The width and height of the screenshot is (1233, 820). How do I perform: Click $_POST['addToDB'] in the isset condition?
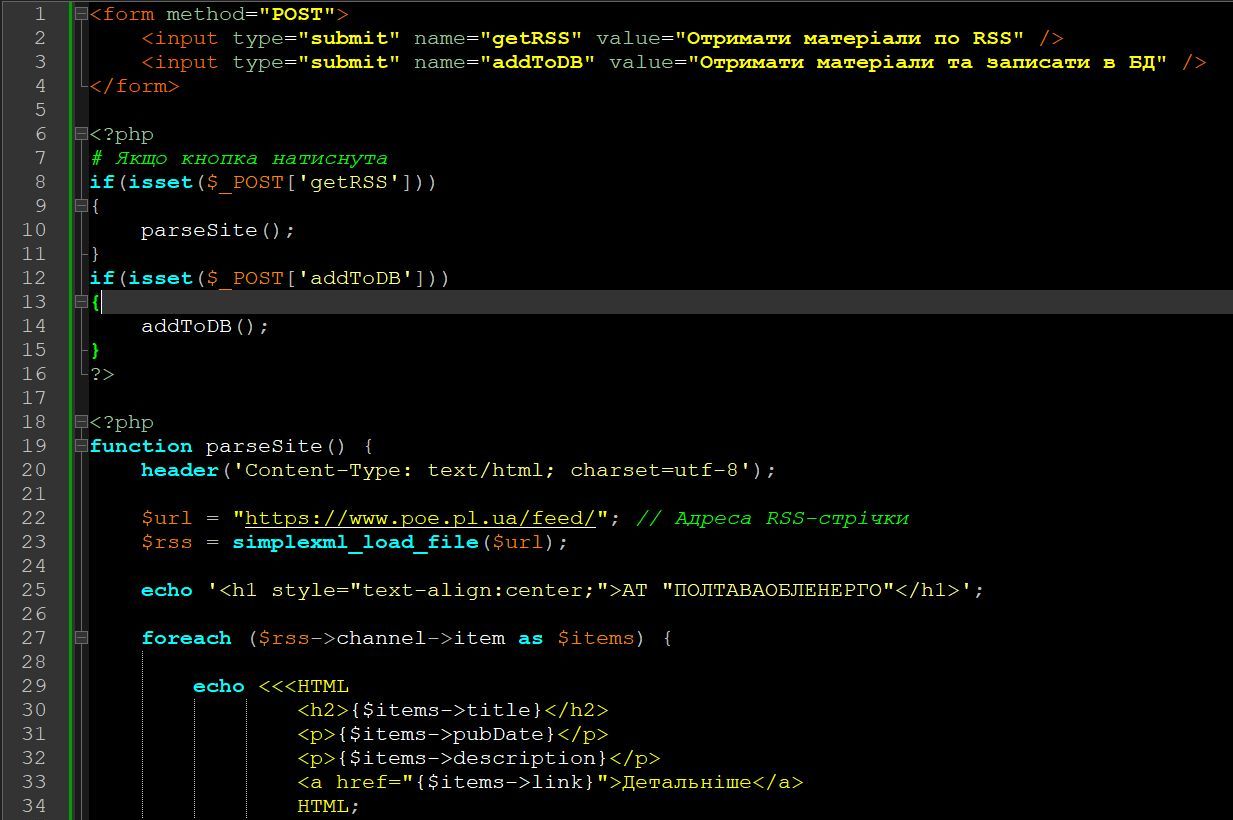(317, 278)
